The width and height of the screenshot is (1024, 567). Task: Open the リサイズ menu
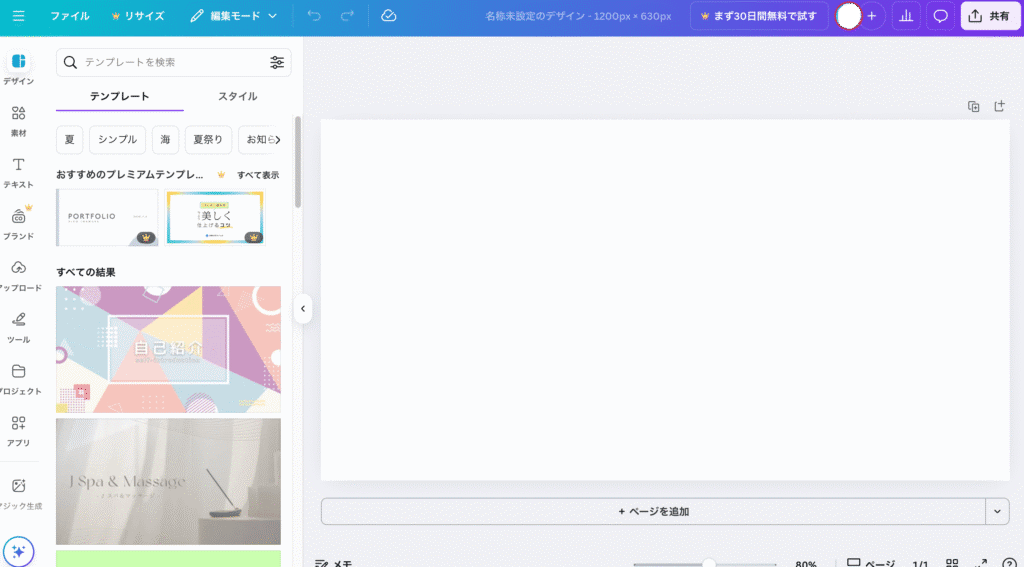pos(138,16)
